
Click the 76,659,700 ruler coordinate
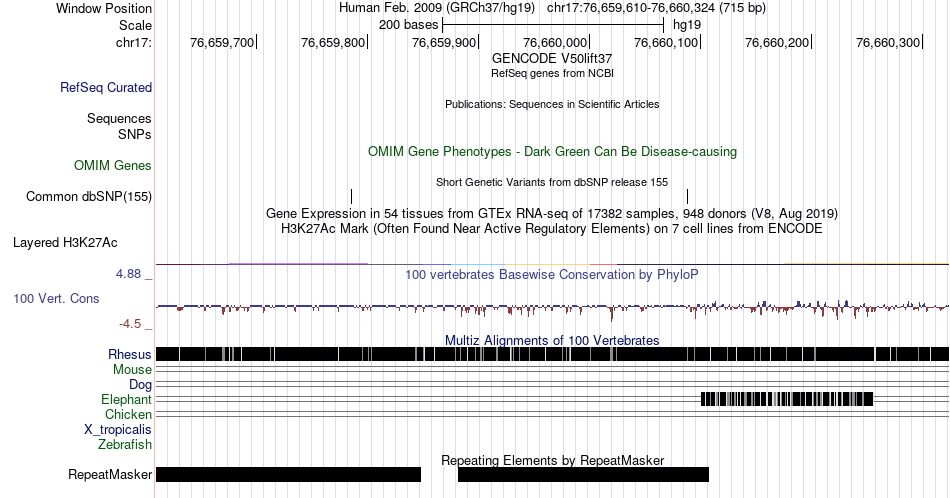coord(222,42)
